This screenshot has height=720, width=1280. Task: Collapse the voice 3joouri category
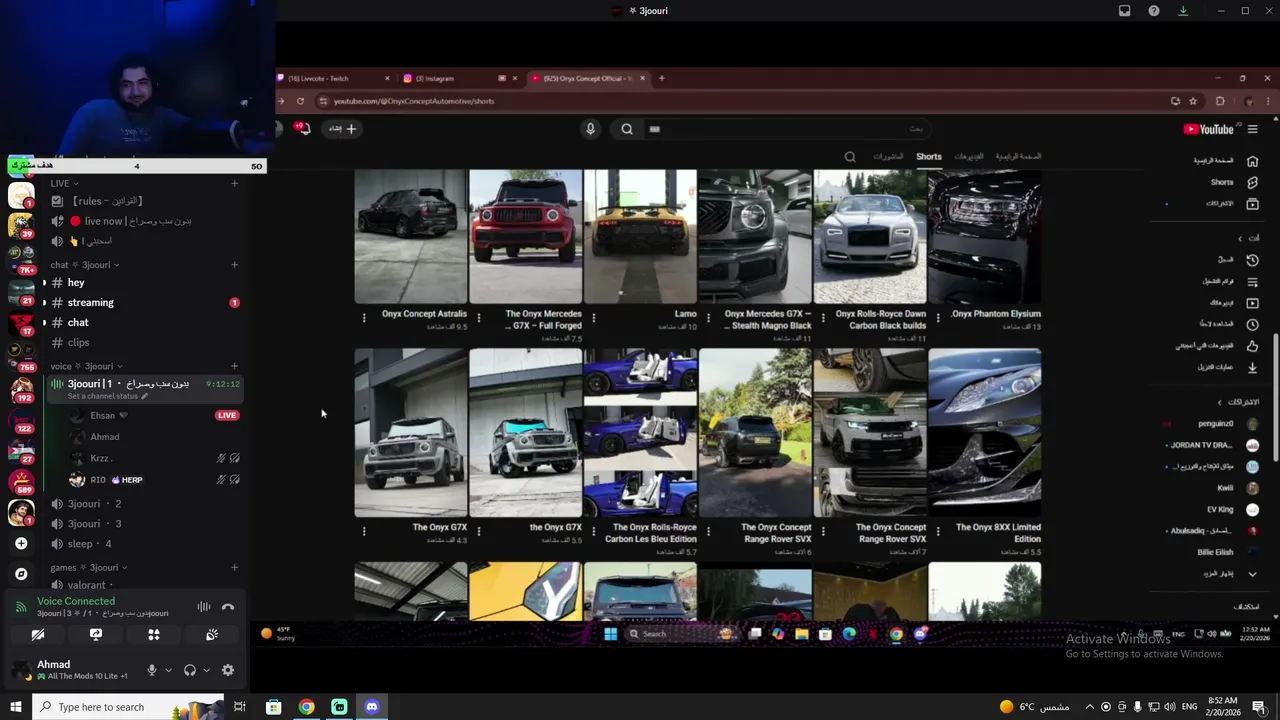pos(86,366)
